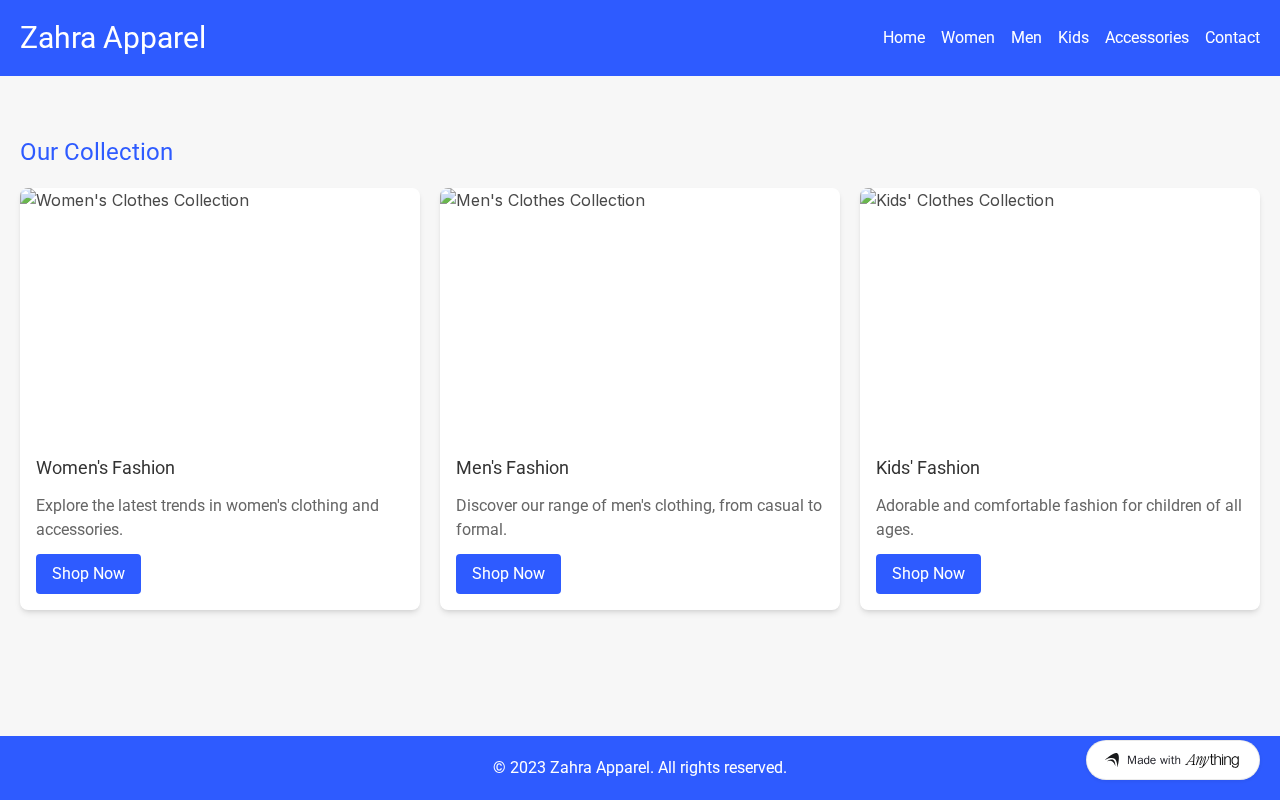
Task: Click the Women's Clothes Collection image
Action: pyautogui.click(x=220, y=314)
